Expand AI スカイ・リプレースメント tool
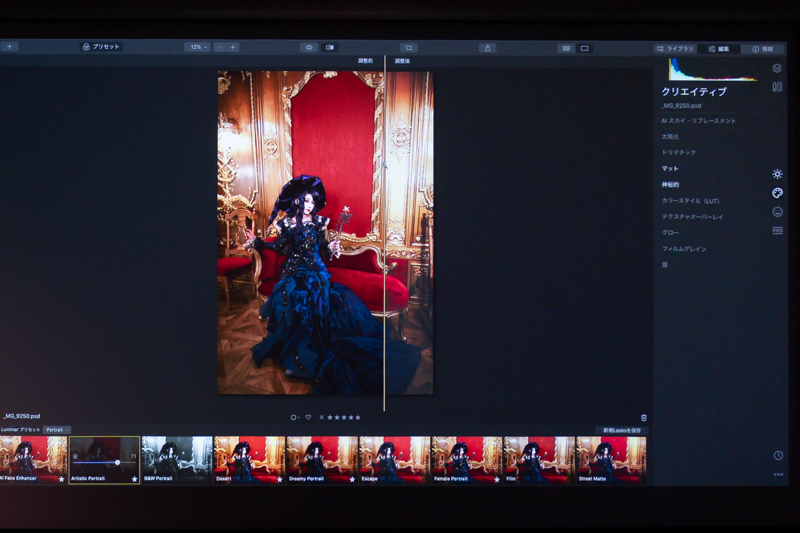The height and width of the screenshot is (533, 800). [698, 121]
